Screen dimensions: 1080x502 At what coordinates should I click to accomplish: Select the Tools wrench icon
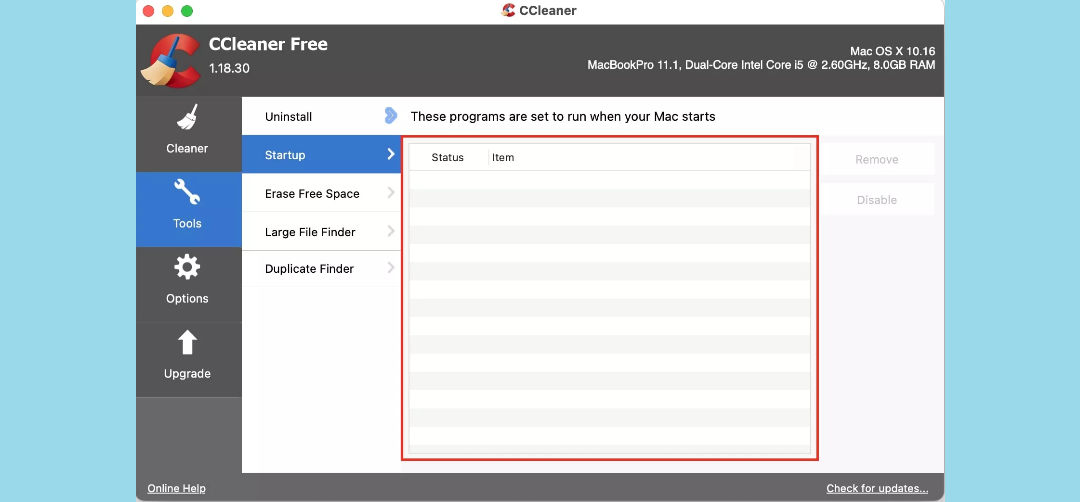tap(187, 192)
